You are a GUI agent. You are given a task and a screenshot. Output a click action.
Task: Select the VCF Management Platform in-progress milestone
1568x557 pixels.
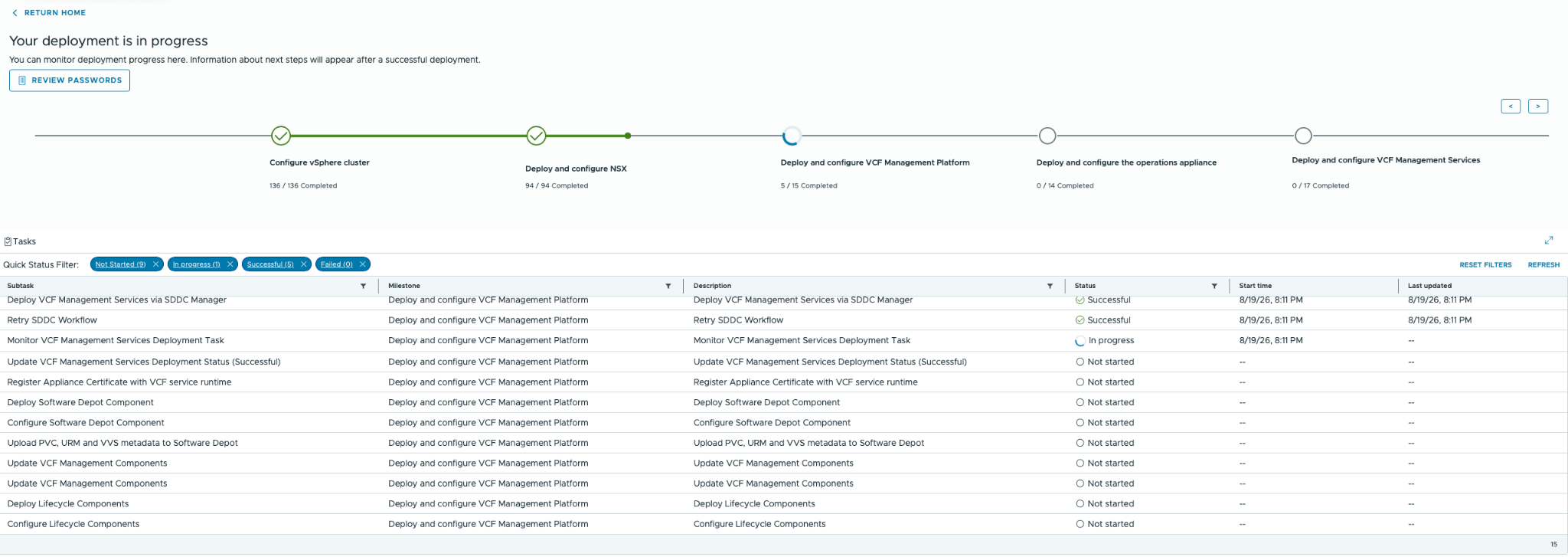792,136
